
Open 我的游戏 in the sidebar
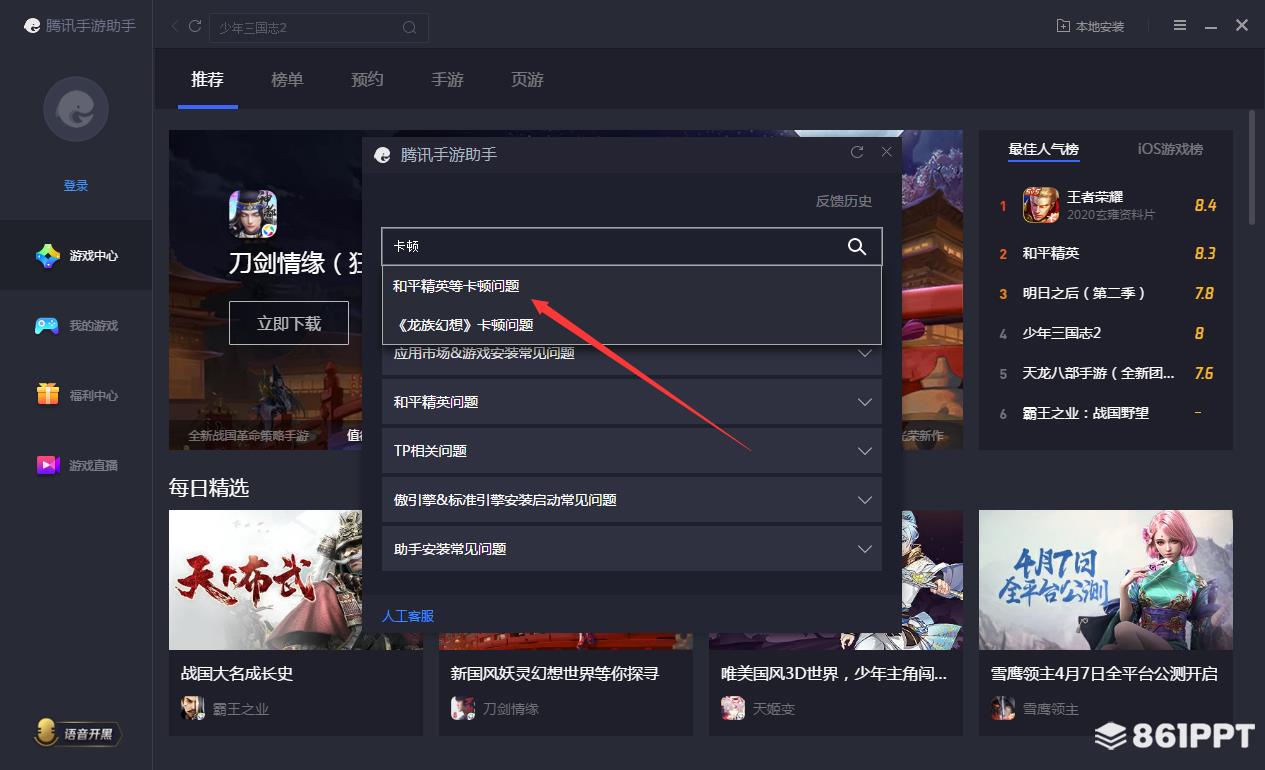(x=76, y=325)
